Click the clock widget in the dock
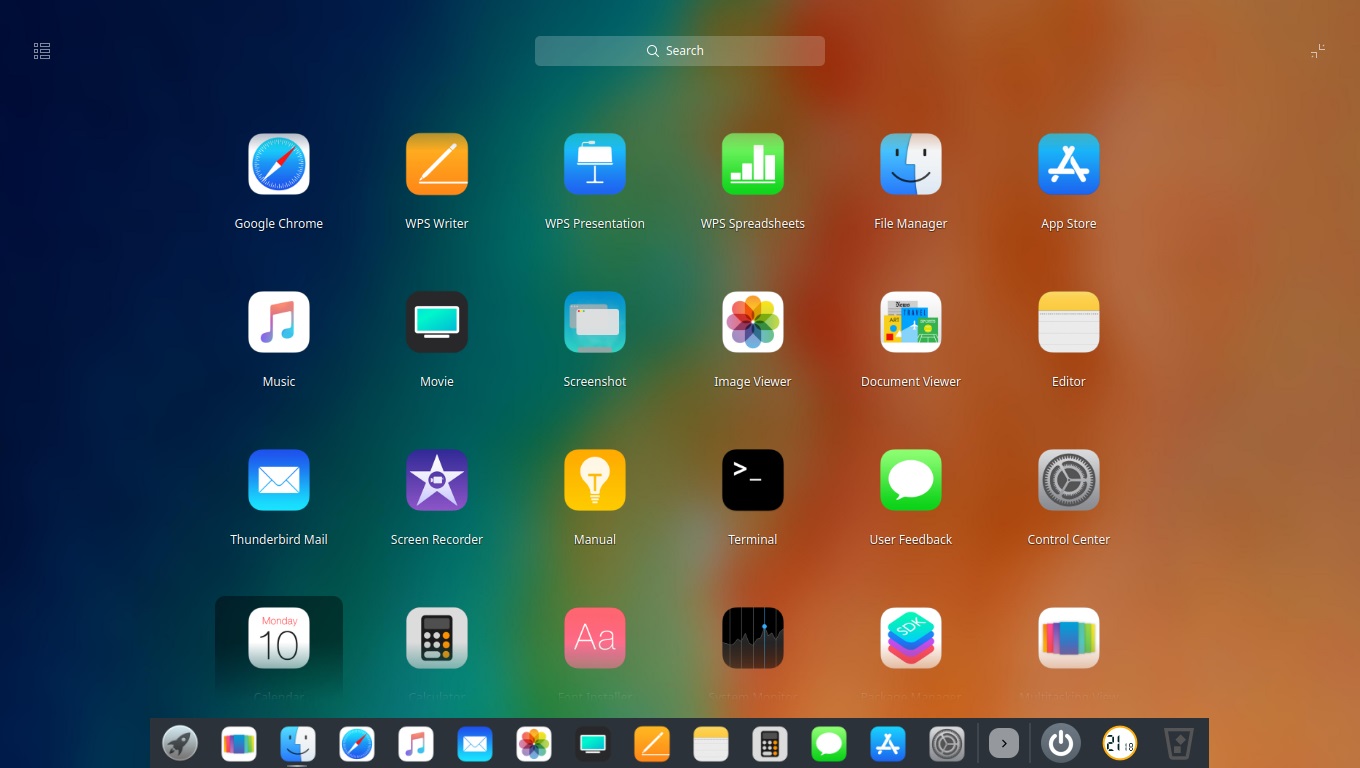The width and height of the screenshot is (1360, 768). (x=1120, y=743)
